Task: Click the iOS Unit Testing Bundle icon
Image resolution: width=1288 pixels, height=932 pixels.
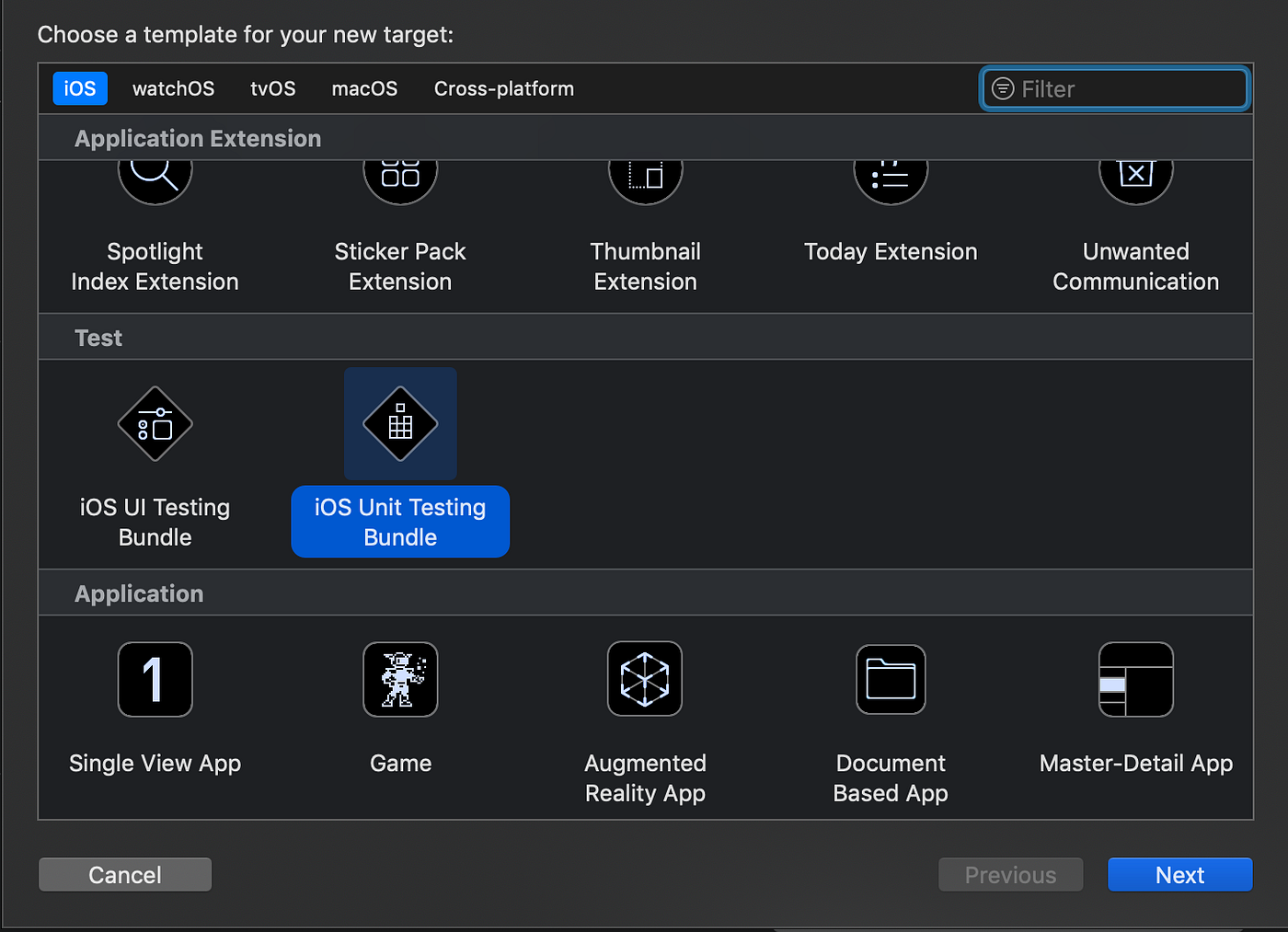Action: (400, 424)
